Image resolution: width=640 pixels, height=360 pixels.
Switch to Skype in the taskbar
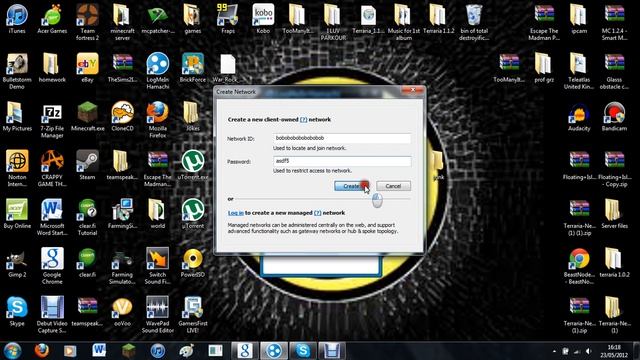coord(303,351)
